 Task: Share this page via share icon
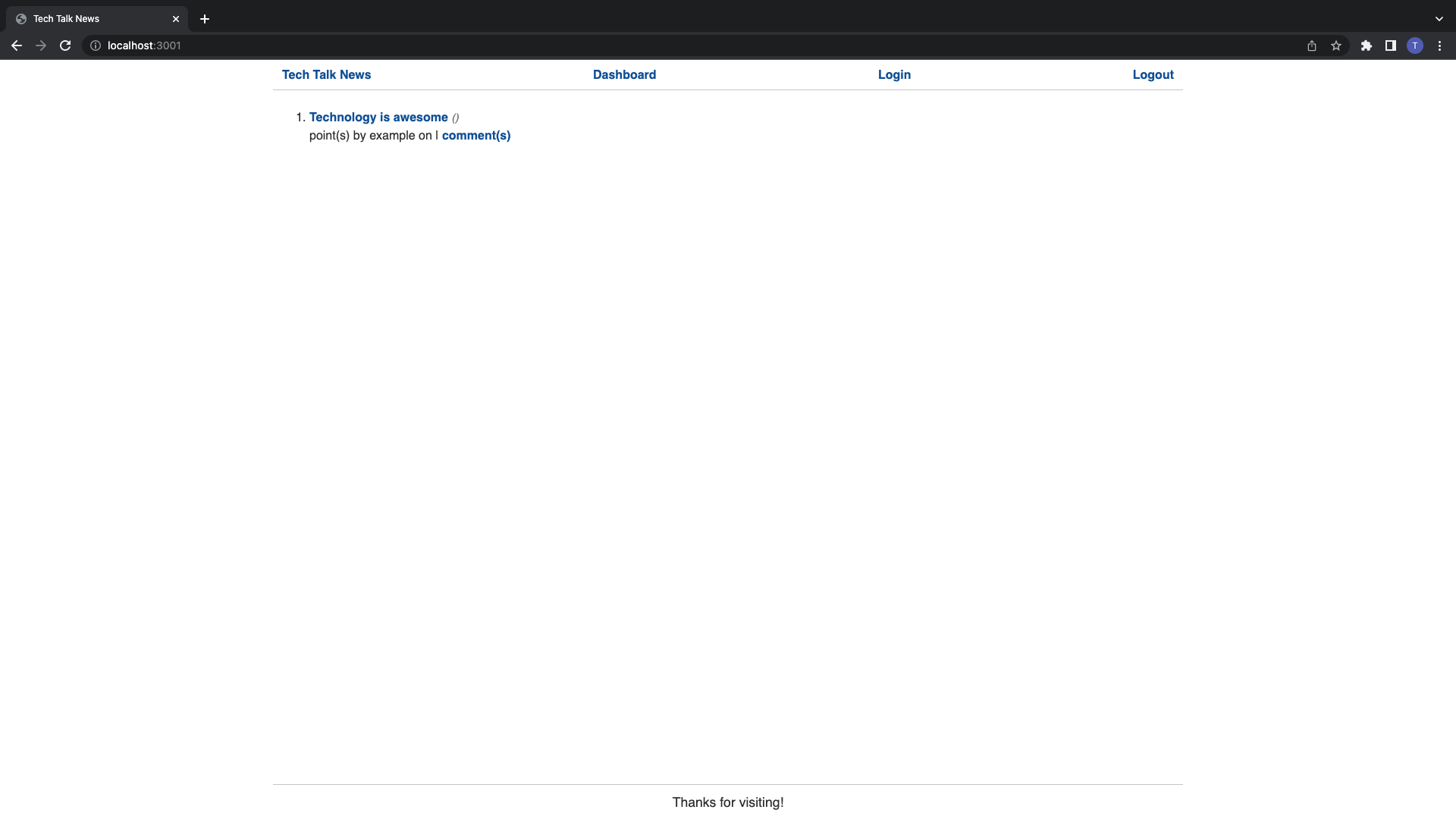click(1312, 45)
